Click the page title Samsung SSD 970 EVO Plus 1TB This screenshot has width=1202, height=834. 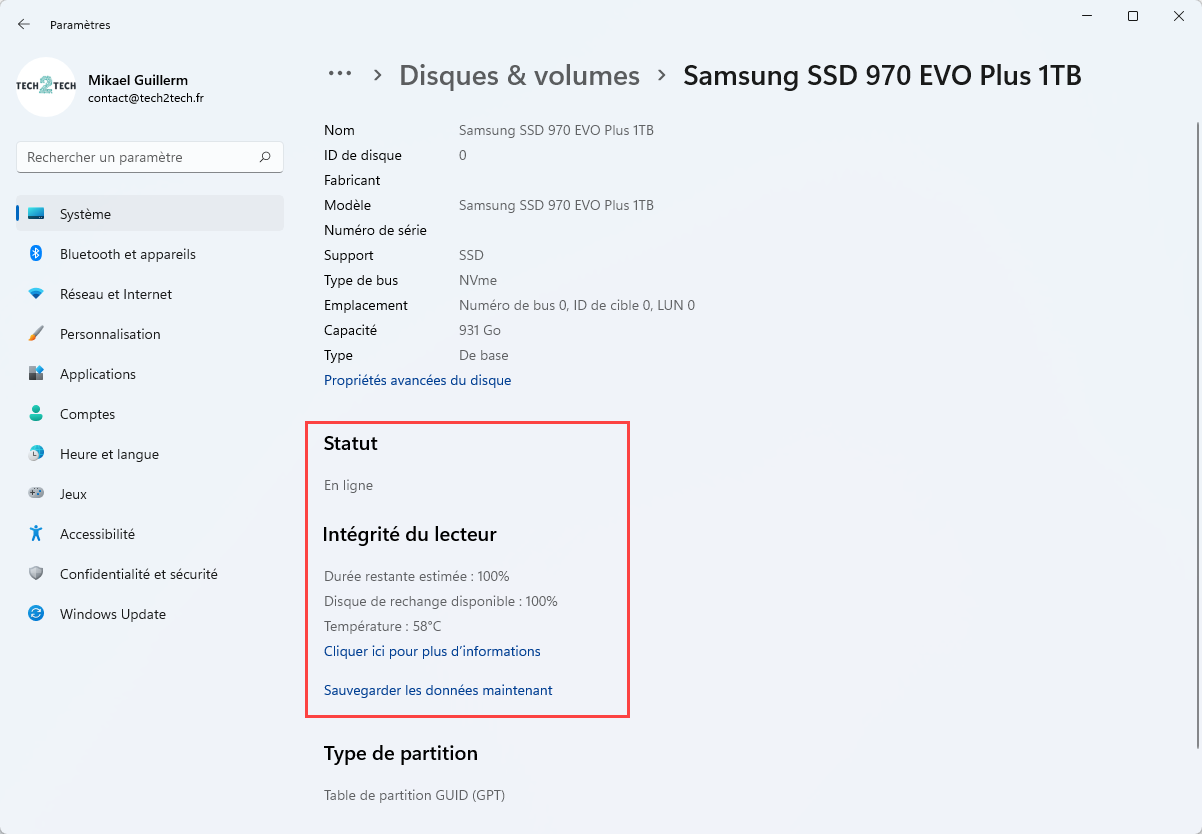coord(883,76)
